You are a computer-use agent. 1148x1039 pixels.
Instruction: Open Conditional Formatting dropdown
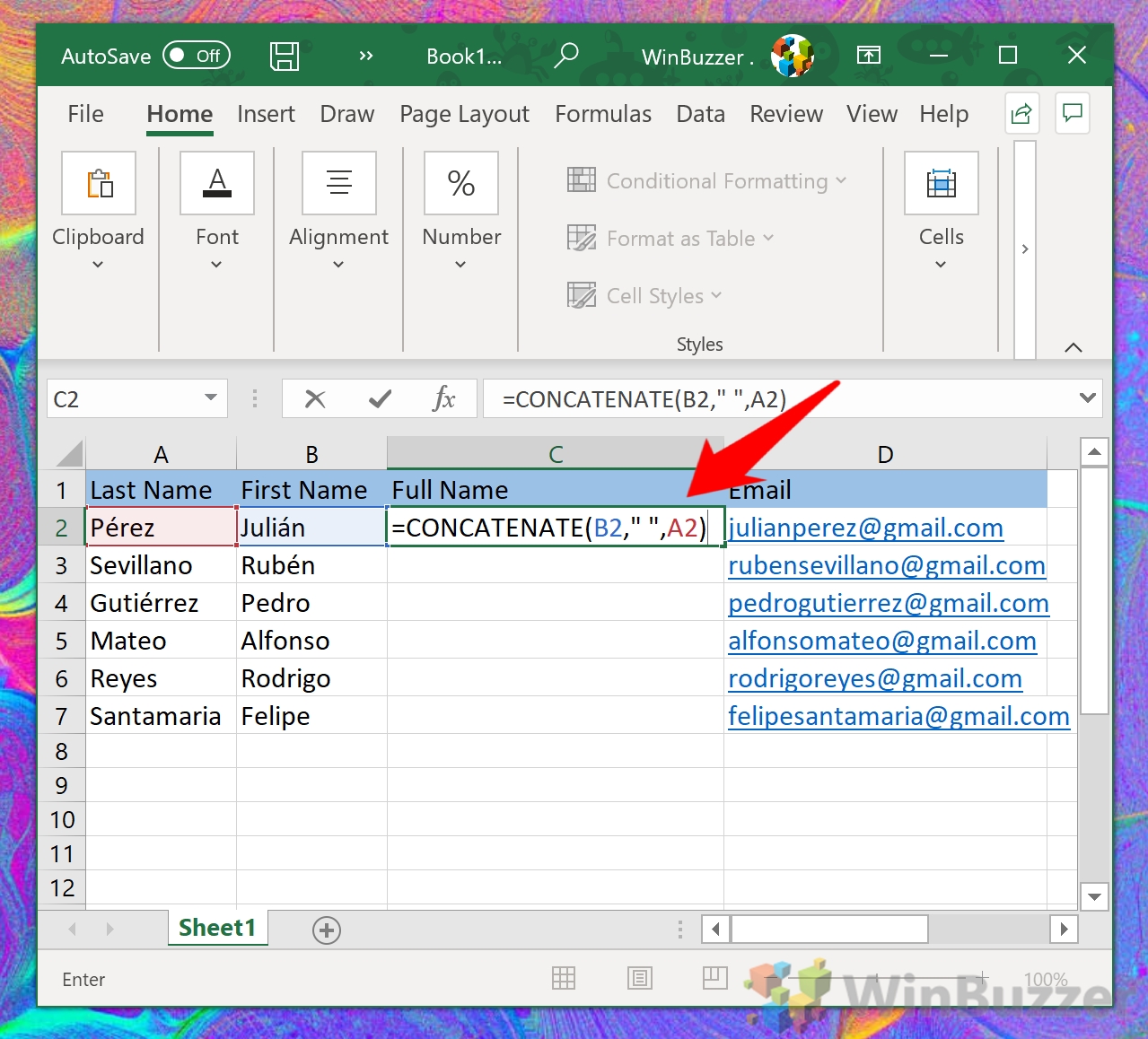coord(707,180)
